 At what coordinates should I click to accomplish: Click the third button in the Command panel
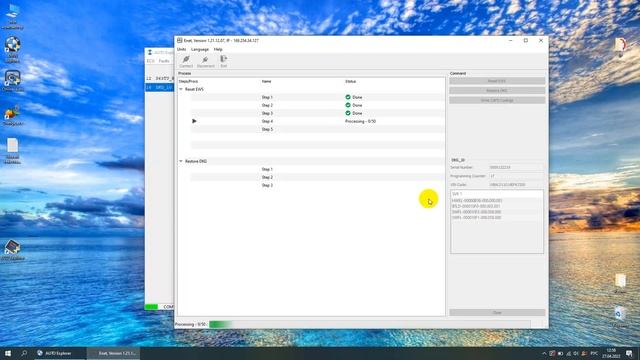click(x=497, y=100)
